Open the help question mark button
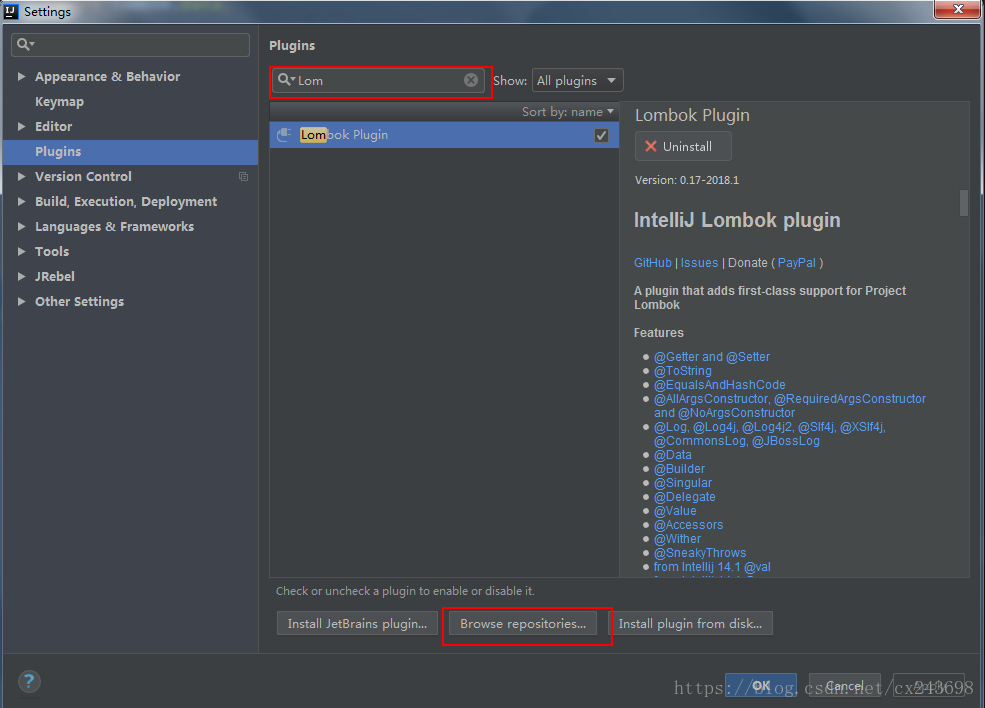985x708 pixels. pyautogui.click(x=29, y=682)
